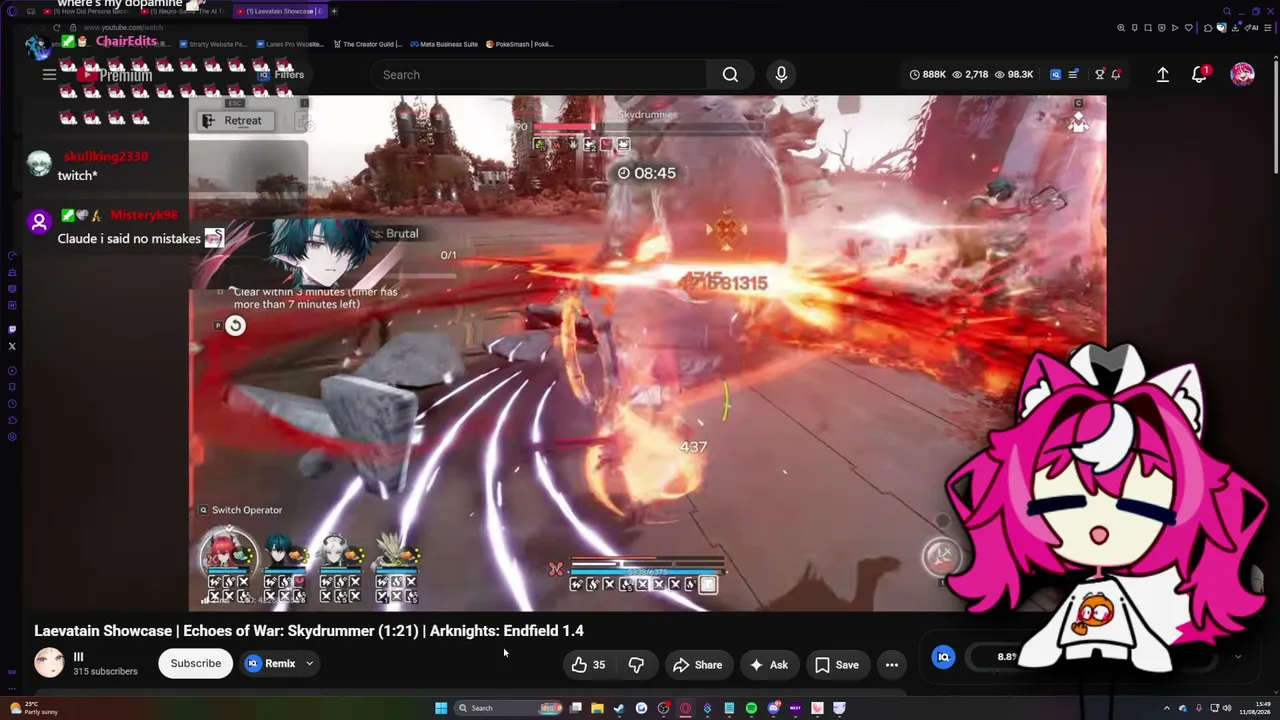Click the vidIQ badge below the video
Viewport: 1280px width, 720px height.
coord(943,657)
